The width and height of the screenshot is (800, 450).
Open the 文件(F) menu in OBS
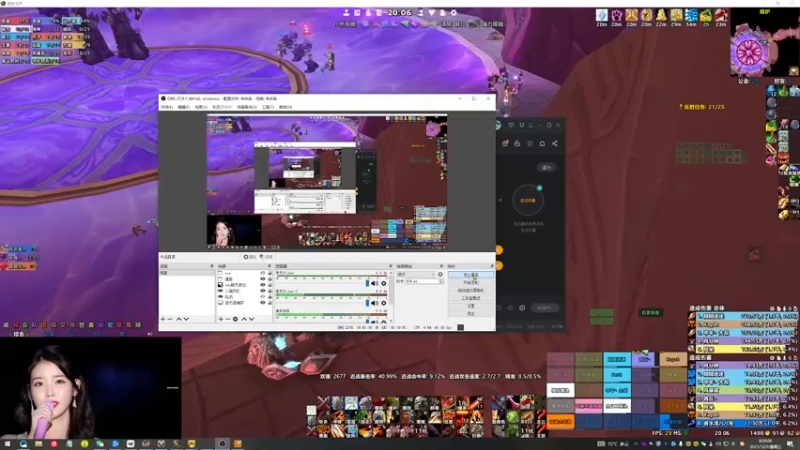coord(167,107)
